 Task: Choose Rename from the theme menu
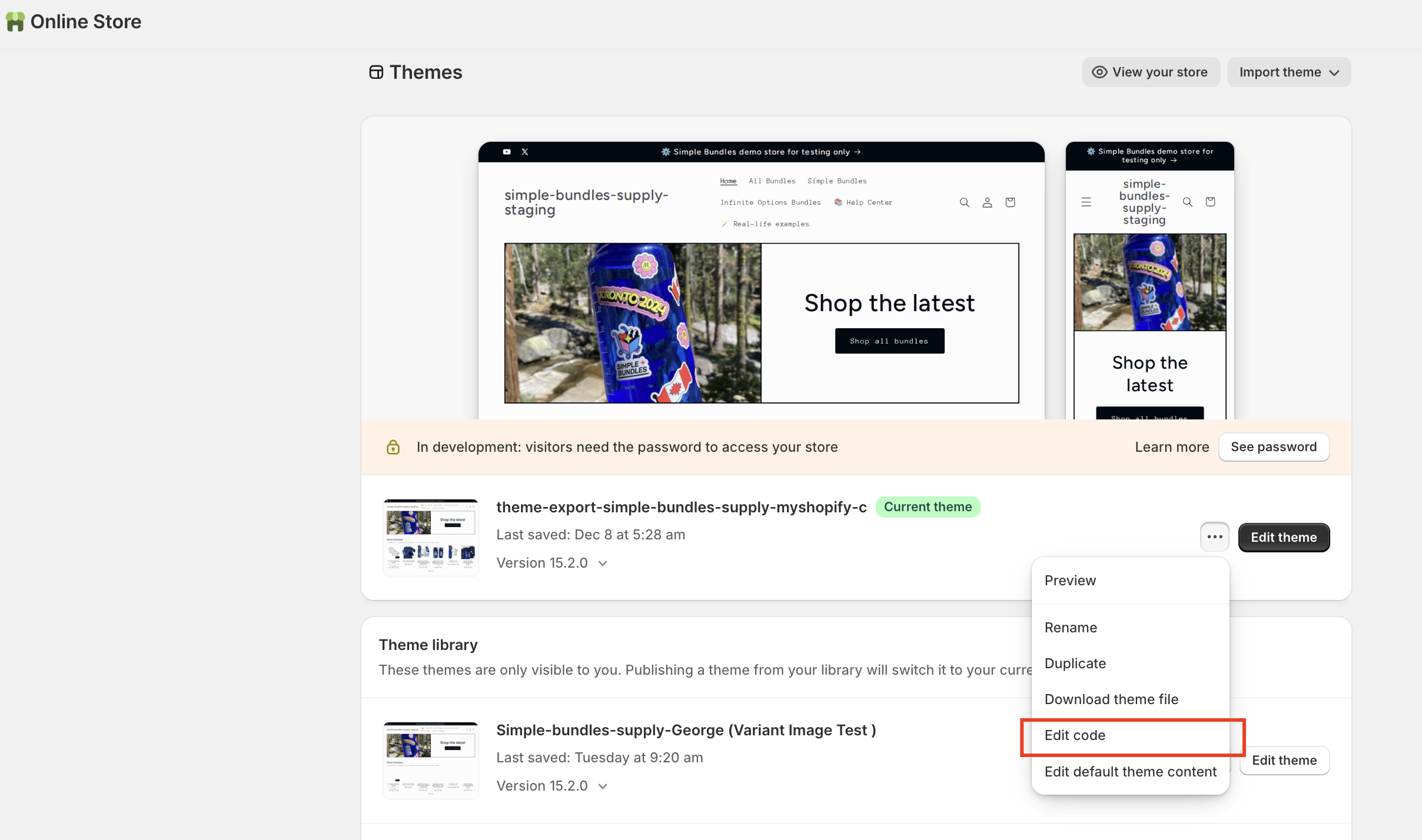[x=1070, y=628]
